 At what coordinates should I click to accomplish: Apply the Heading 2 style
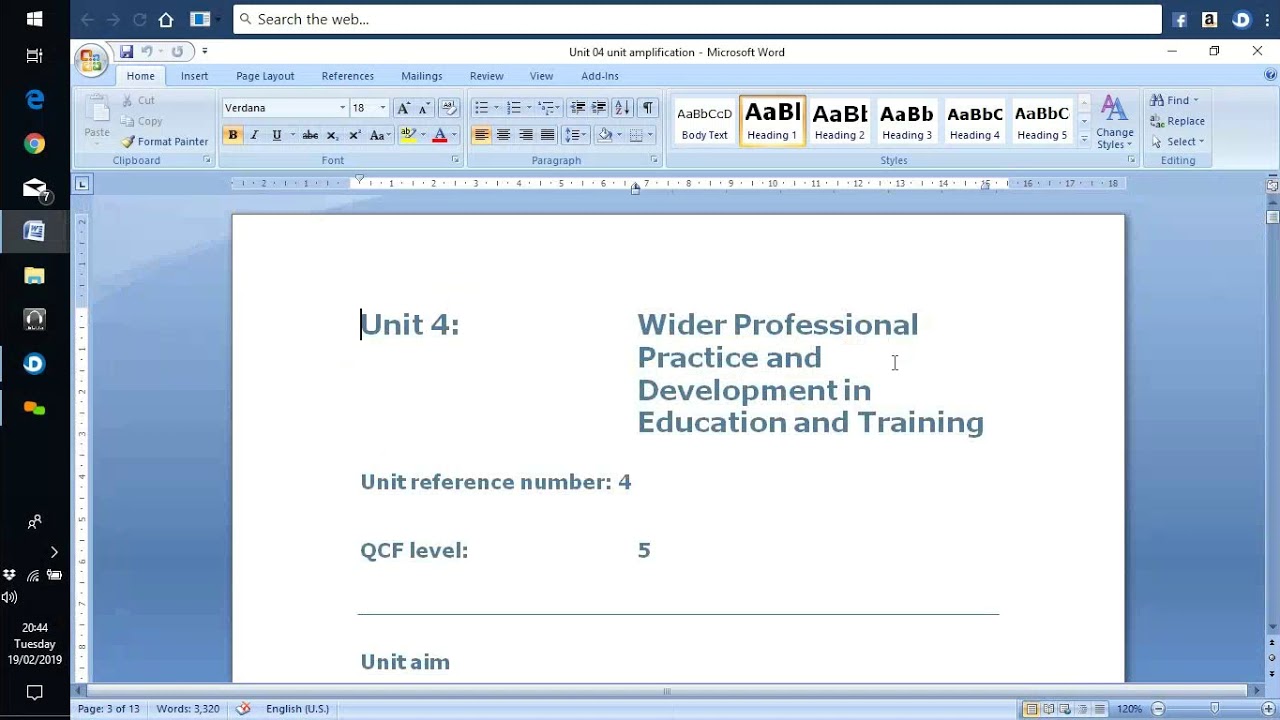pos(839,121)
